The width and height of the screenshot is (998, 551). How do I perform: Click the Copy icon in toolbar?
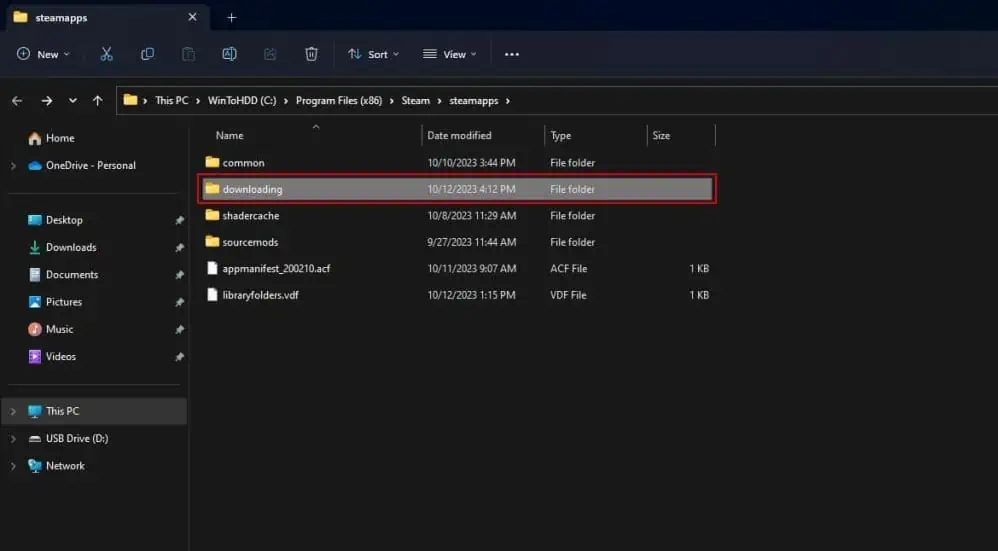coord(148,54)
